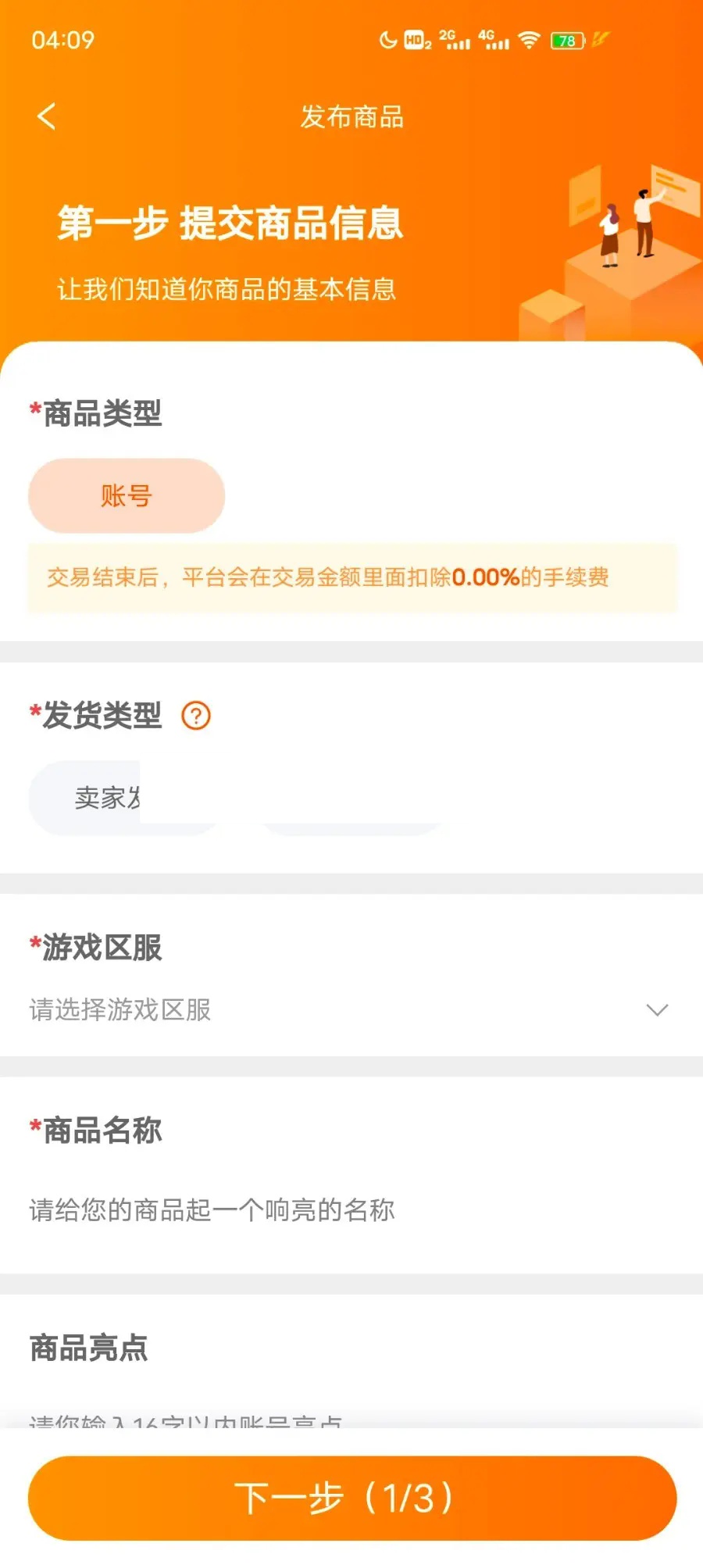Screen dimensions: 703x1568
Task: Tap the HD status bar icon
Action: 417,41
